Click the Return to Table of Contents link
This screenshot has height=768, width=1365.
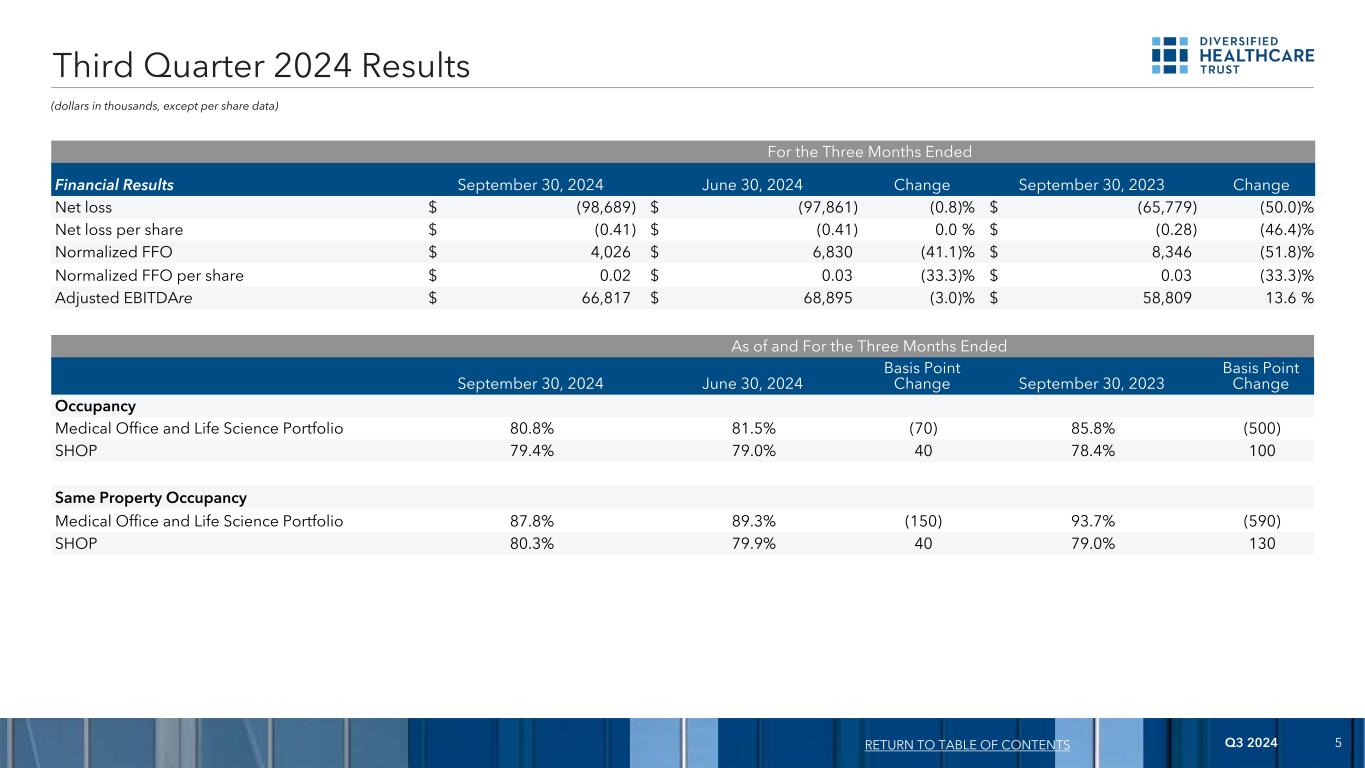click(965, 745)
